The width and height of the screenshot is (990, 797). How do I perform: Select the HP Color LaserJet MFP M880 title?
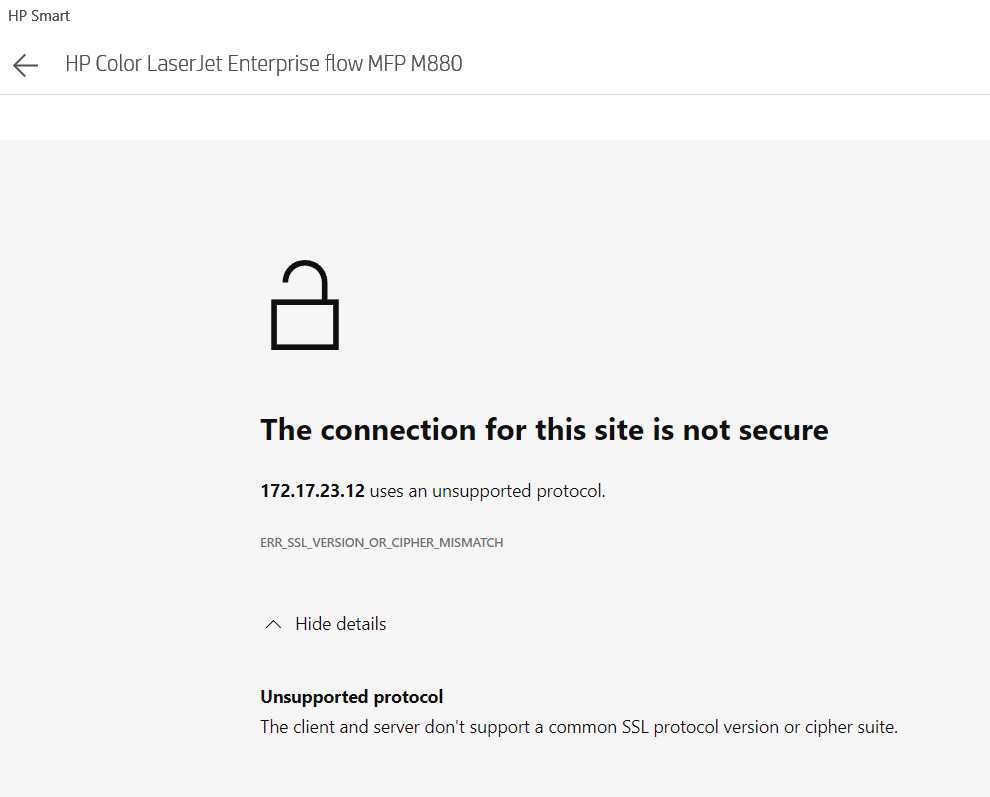pos(263,63)
